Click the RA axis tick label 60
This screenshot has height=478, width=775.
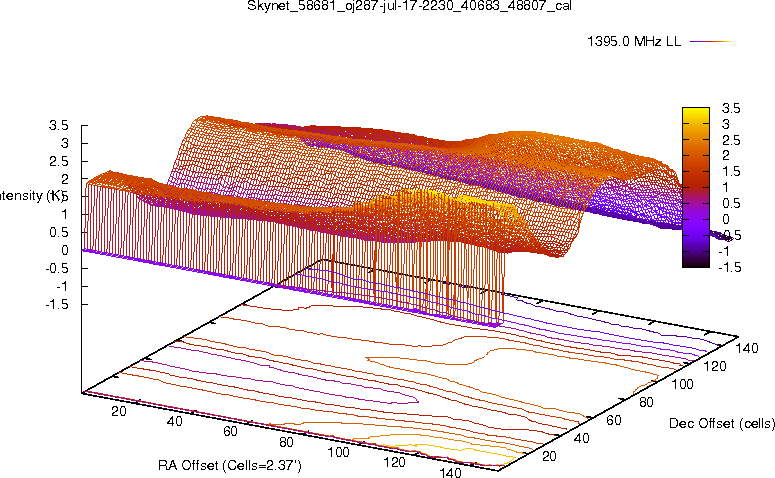click(230, 432)
